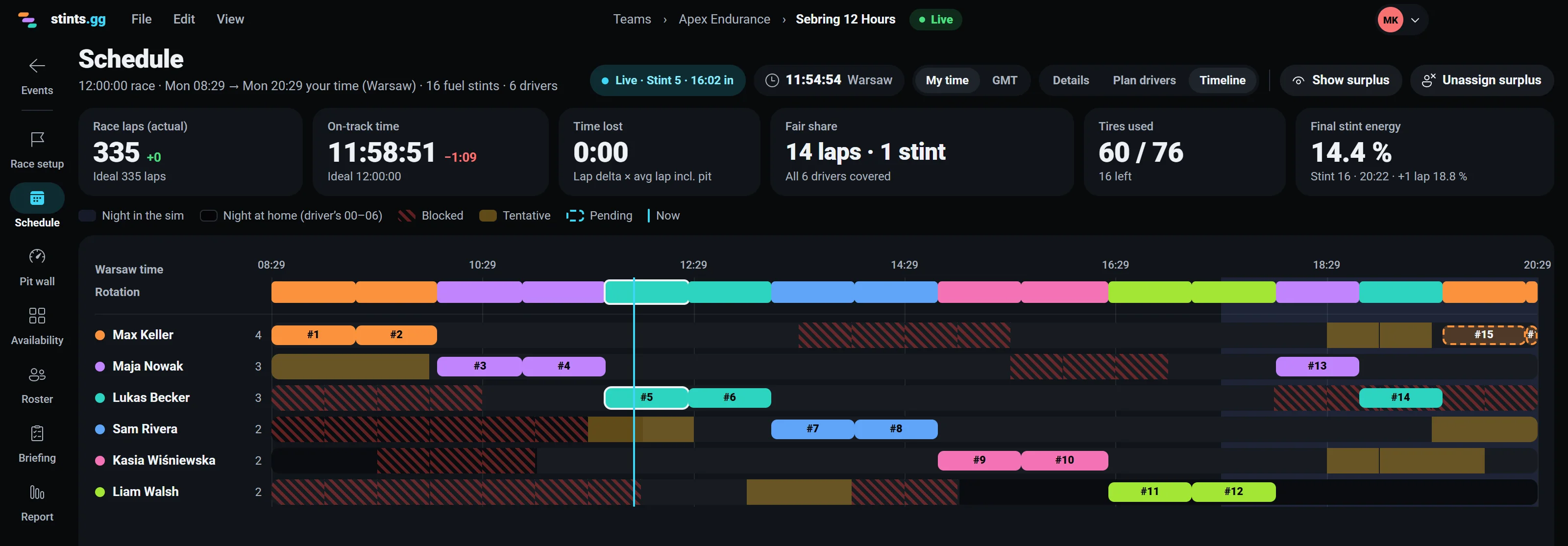Select Kasia Wiśniewska's stint #9 block
Screen dimensions: 1568x546
click(979, 460)
